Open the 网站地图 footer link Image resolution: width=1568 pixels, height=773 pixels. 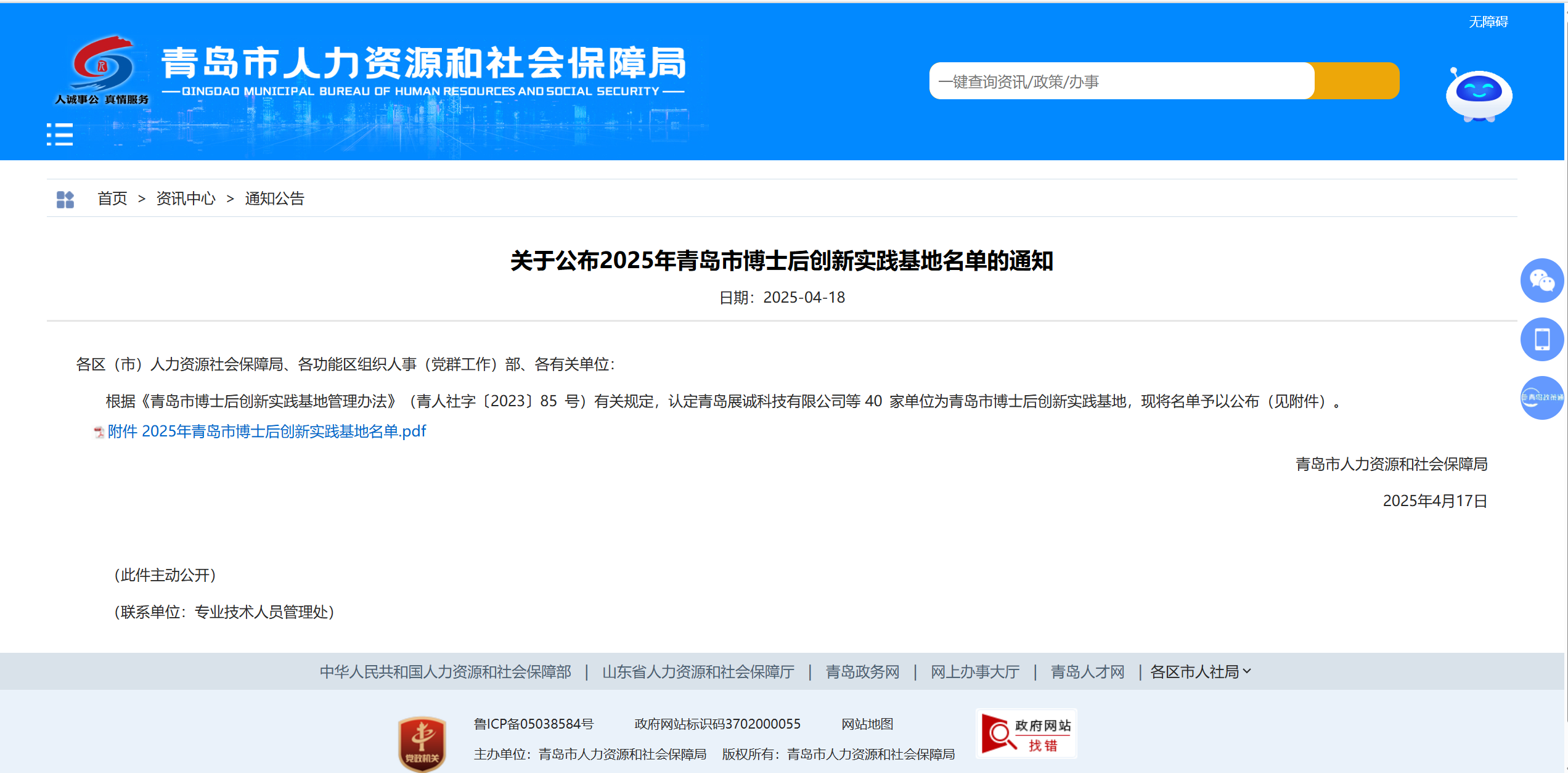click(867, 724)
